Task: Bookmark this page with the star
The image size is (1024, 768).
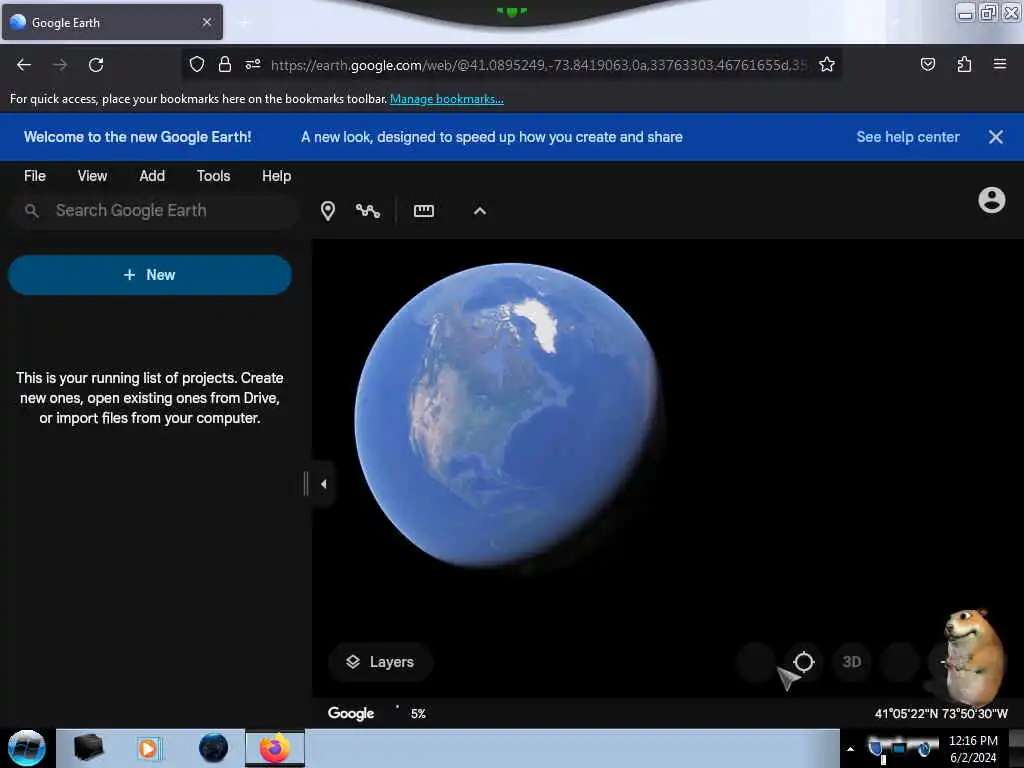Action: [x=827, y=64]
